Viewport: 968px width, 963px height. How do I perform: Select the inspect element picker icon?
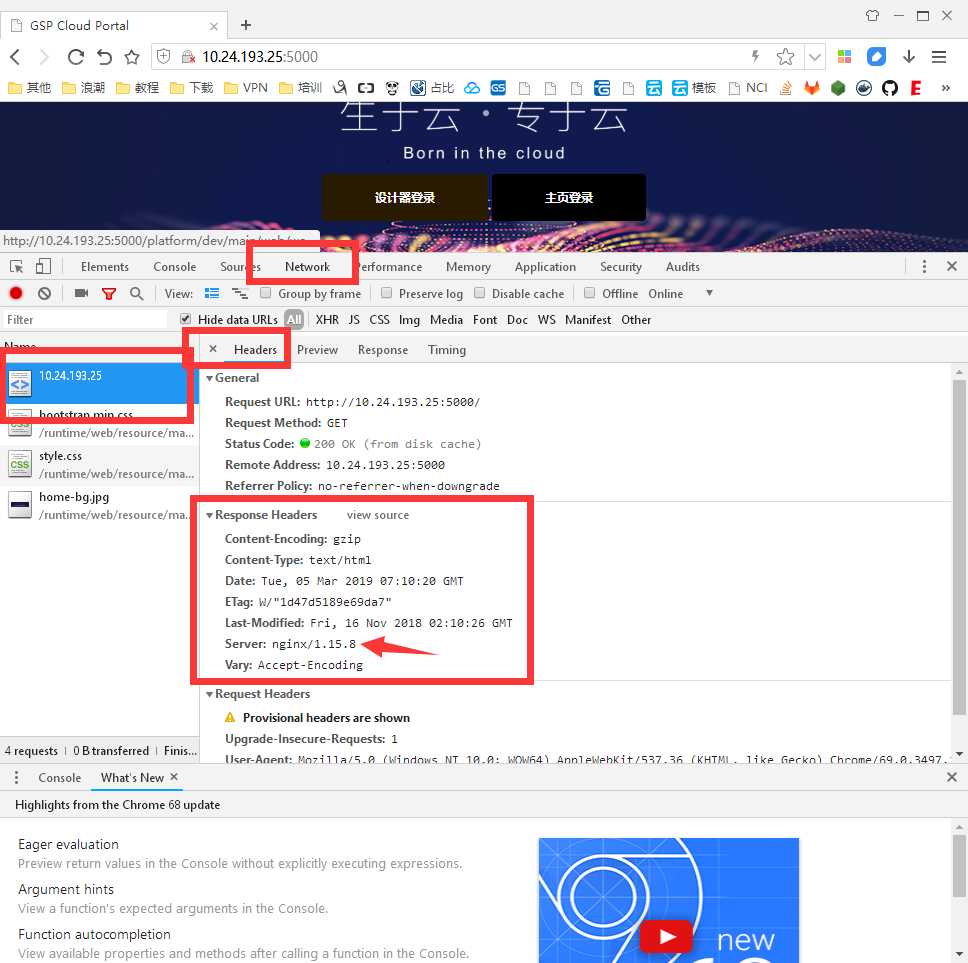(16, 267)
